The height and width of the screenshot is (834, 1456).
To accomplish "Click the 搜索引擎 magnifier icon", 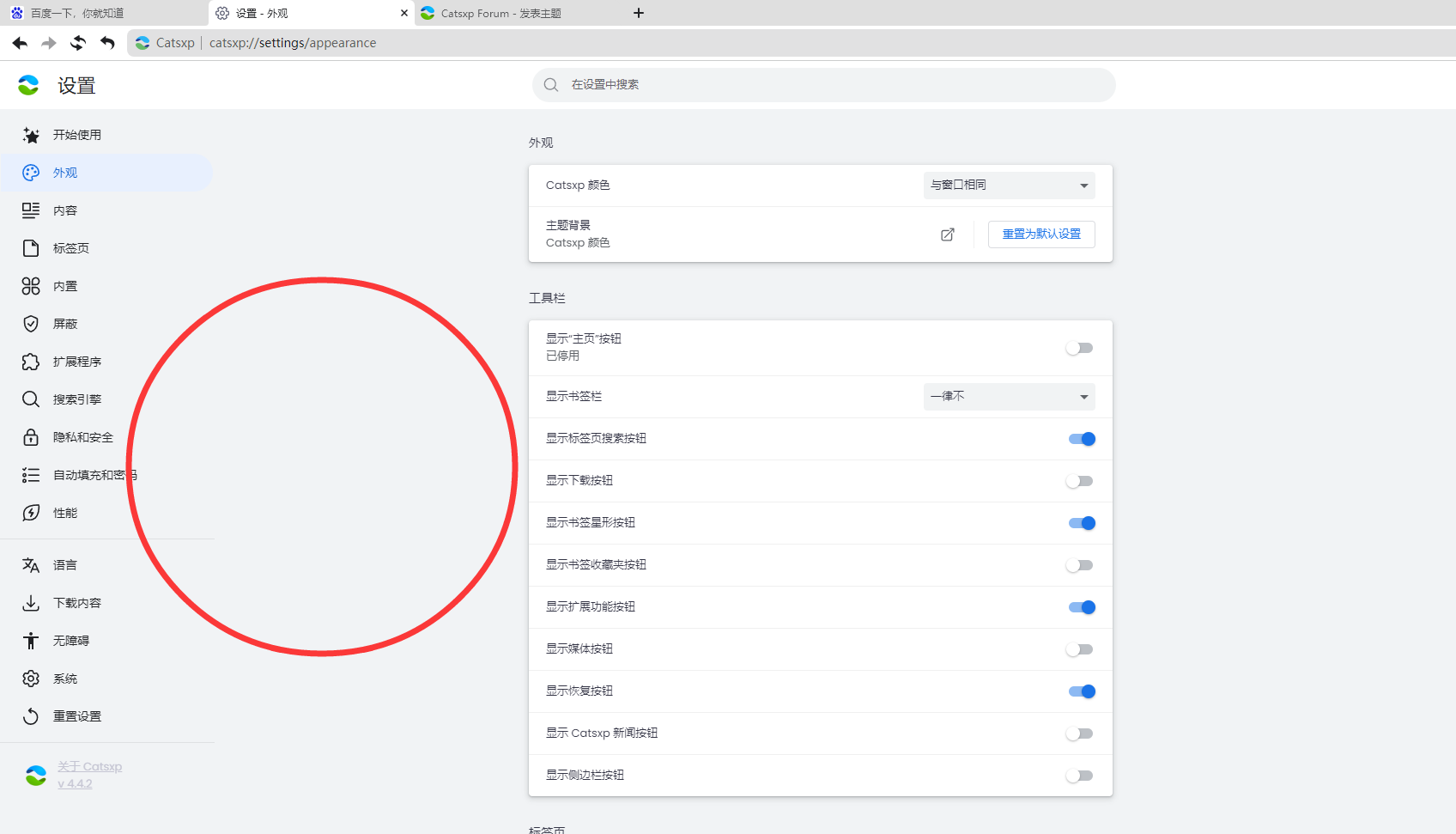I will (x=31, y=399).
